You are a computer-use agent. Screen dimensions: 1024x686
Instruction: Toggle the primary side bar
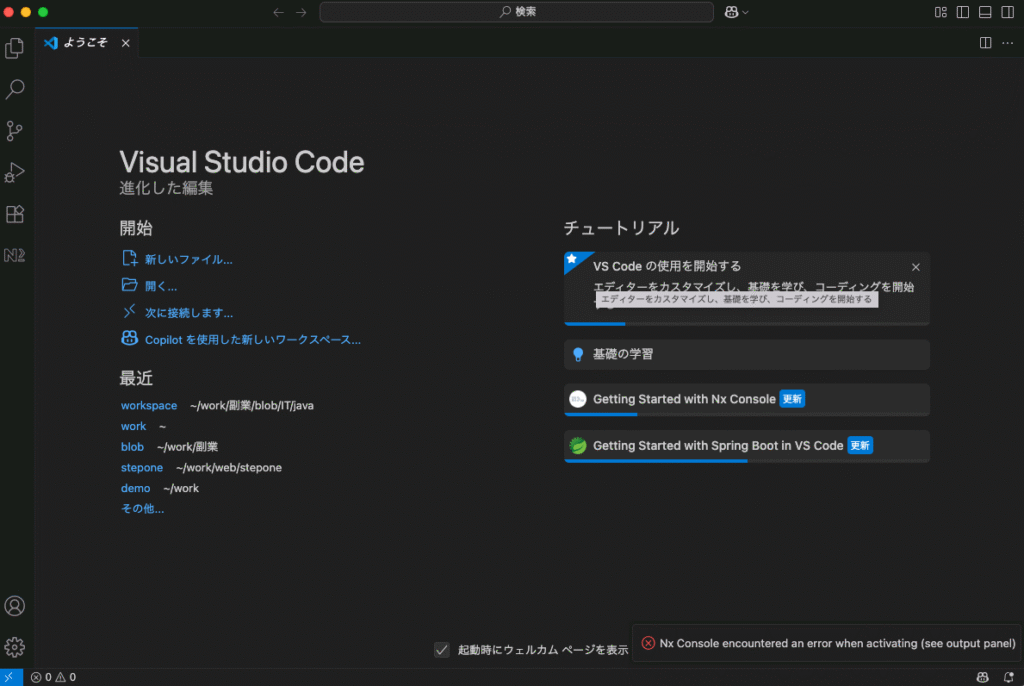point(963,12)
